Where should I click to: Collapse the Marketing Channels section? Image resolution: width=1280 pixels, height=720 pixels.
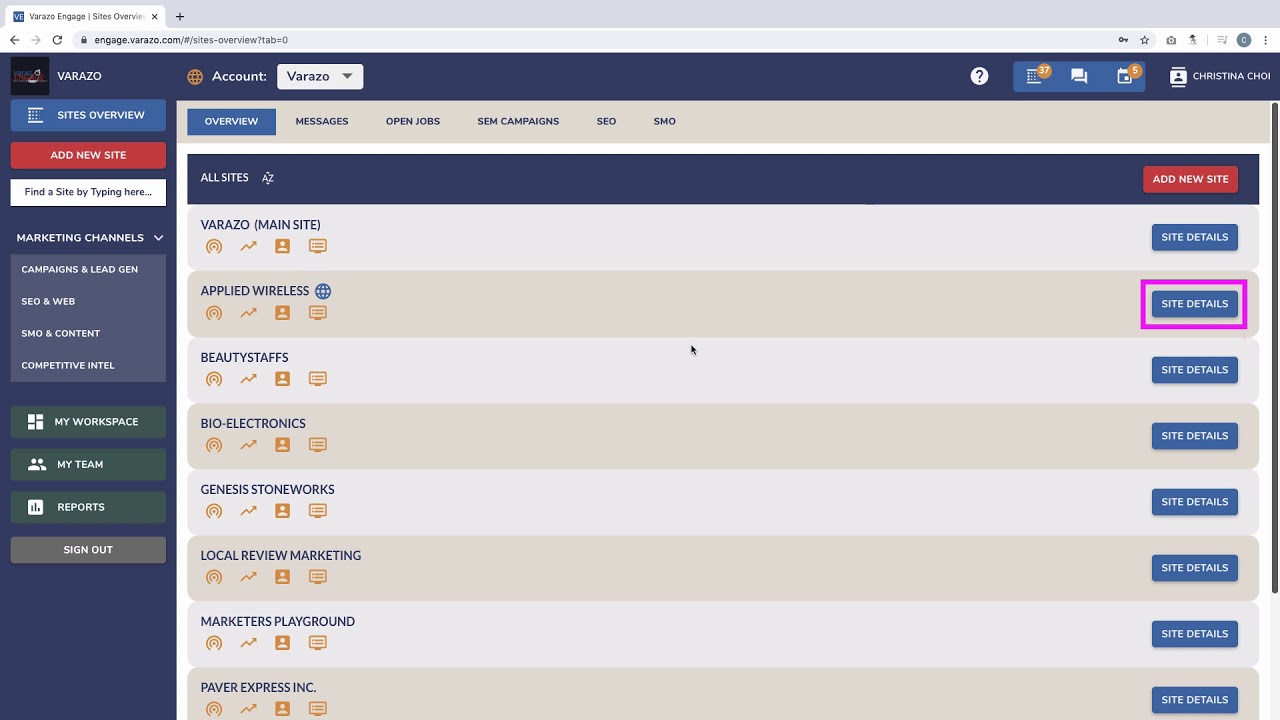pyautogui.click(x=158, y=238)
